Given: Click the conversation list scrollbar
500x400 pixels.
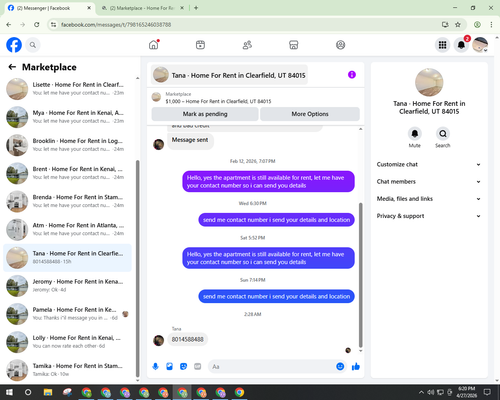Looking at the screenshot, I should [138, 268].
